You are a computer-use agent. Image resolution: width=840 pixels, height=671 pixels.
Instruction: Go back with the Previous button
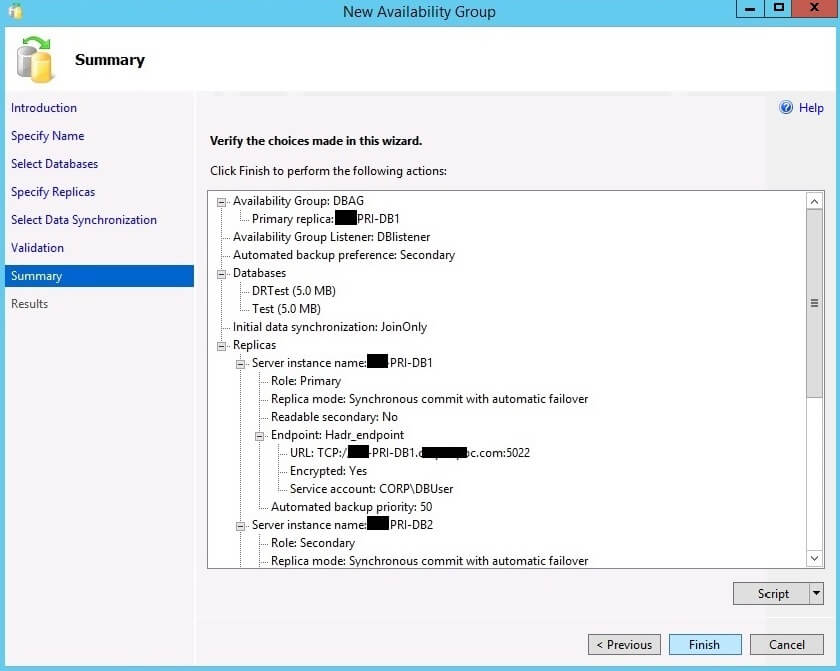[624, 644]
